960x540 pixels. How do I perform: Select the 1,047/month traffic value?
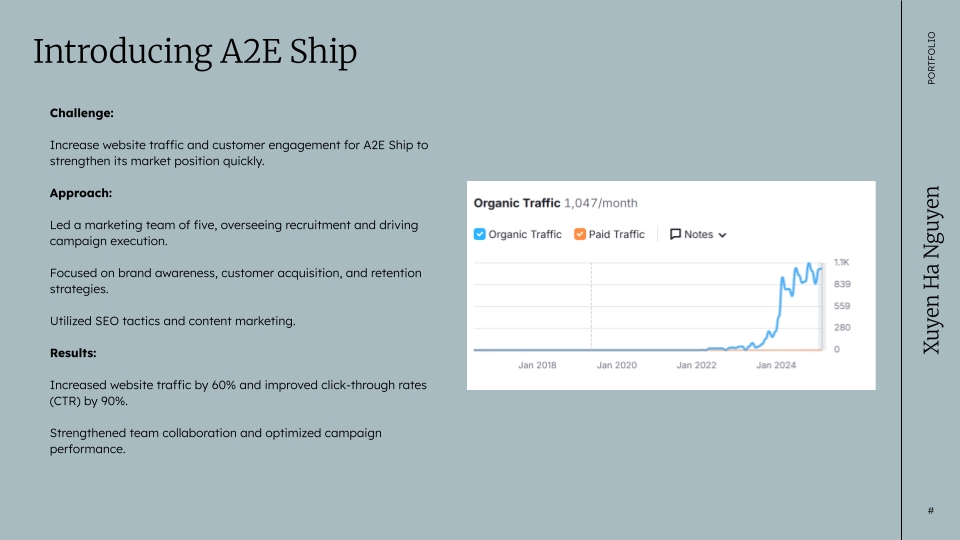tap(601, 203)
